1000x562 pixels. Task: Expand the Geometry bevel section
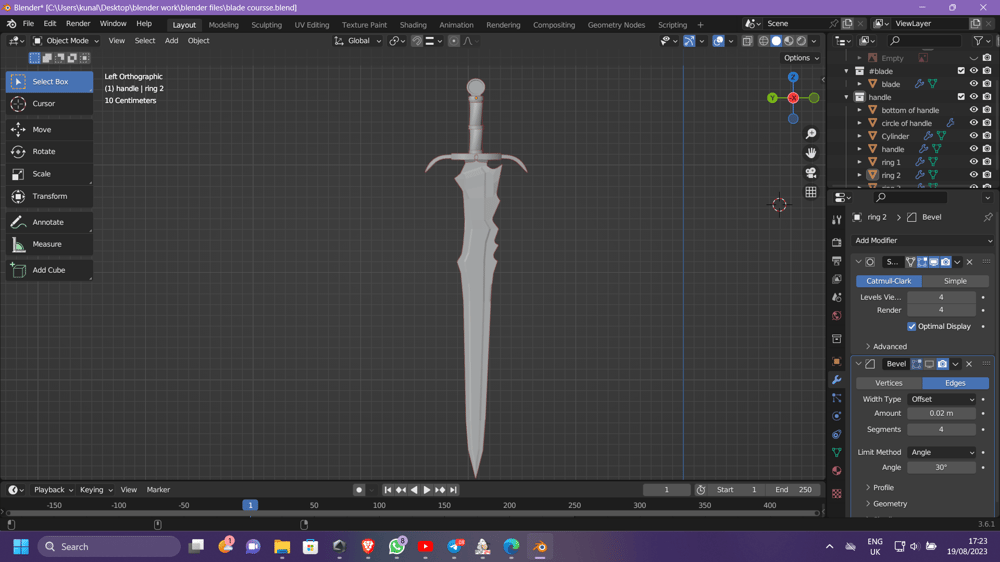coord(886,504)
